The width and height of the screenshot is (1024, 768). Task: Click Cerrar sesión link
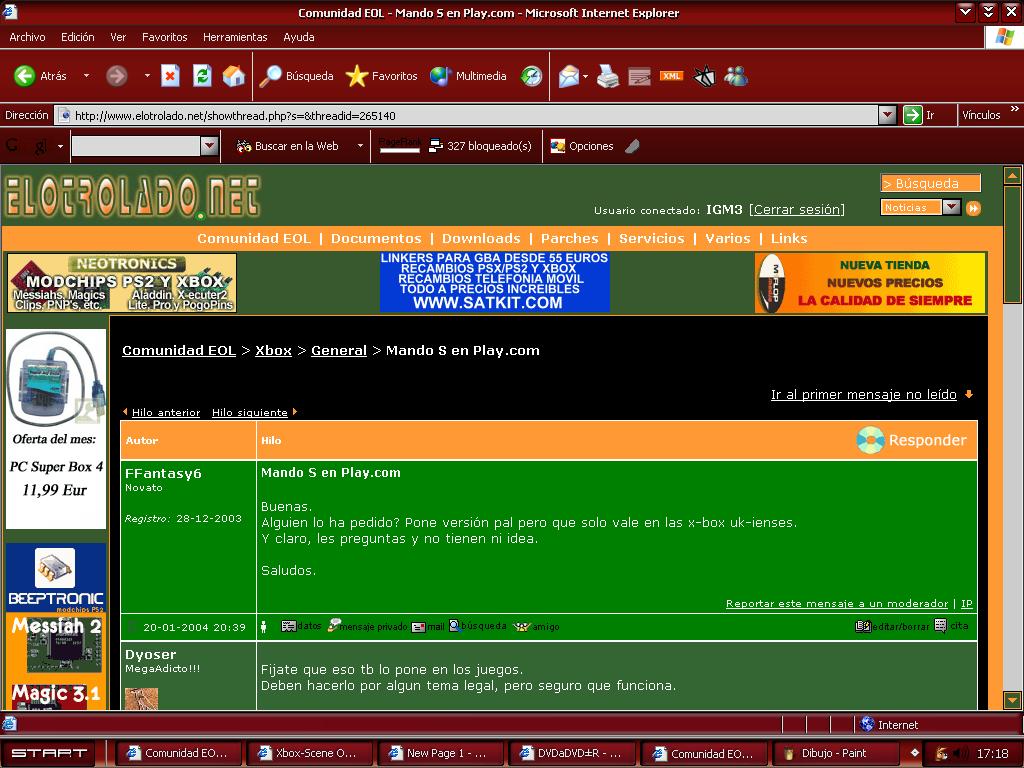[x=797, y=210]
